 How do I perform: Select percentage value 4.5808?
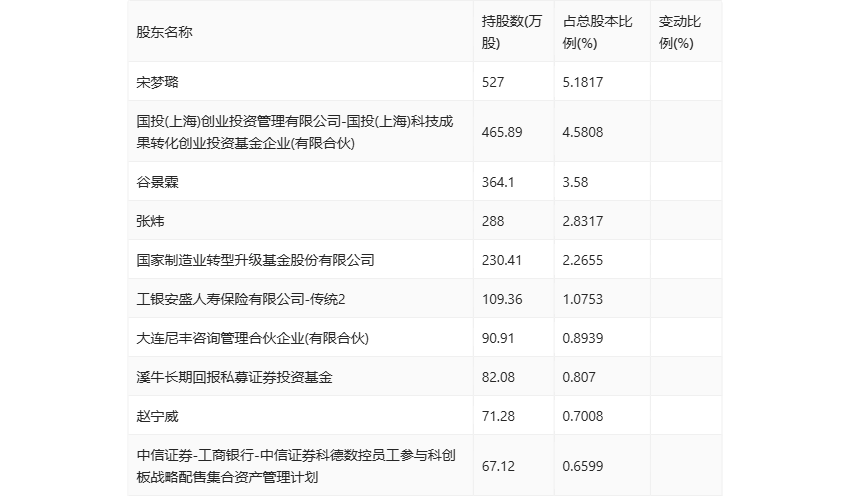point(583,132)
